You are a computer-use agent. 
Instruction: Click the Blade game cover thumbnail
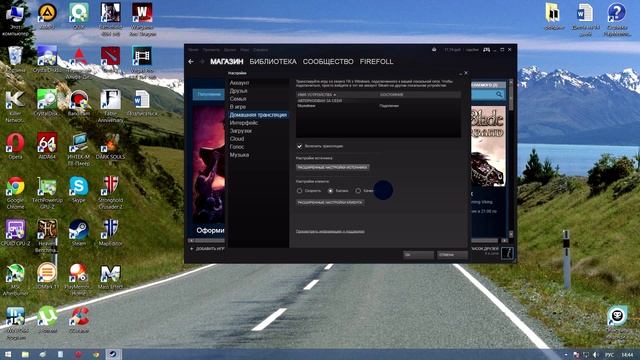pyautogui.click(x=488, y=146)
